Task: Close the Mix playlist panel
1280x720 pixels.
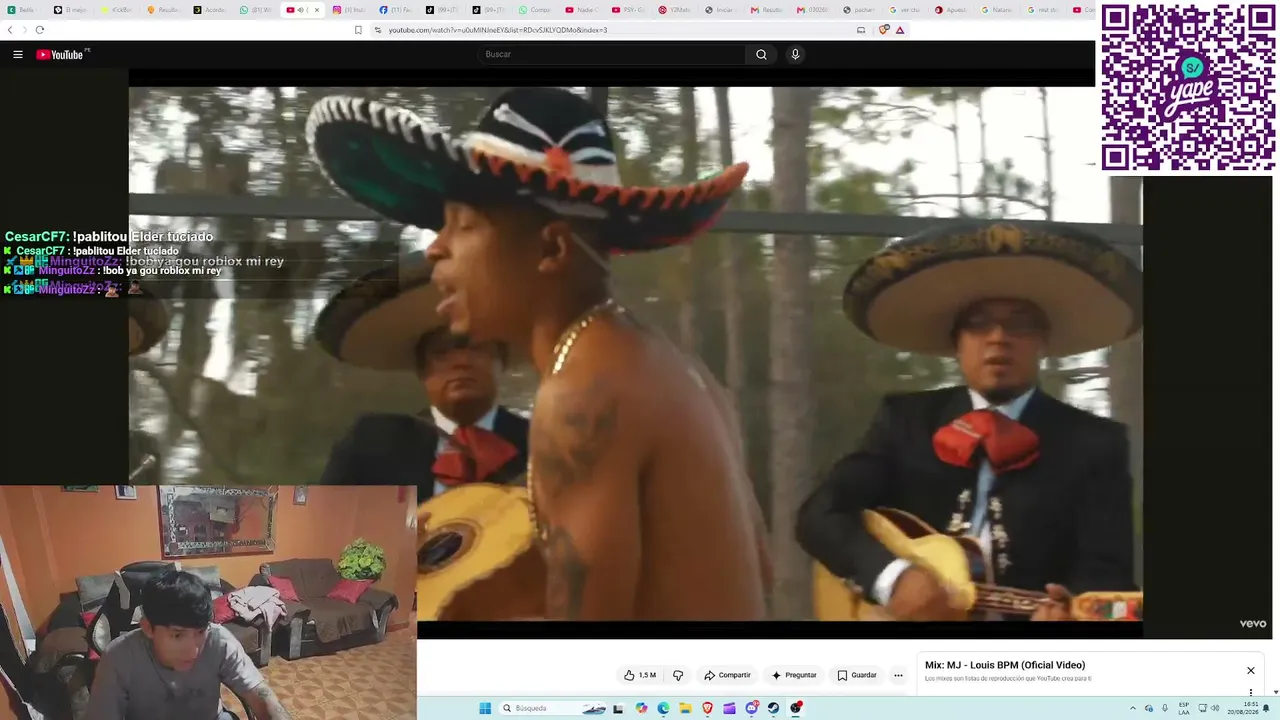Action: (1250, 670)
